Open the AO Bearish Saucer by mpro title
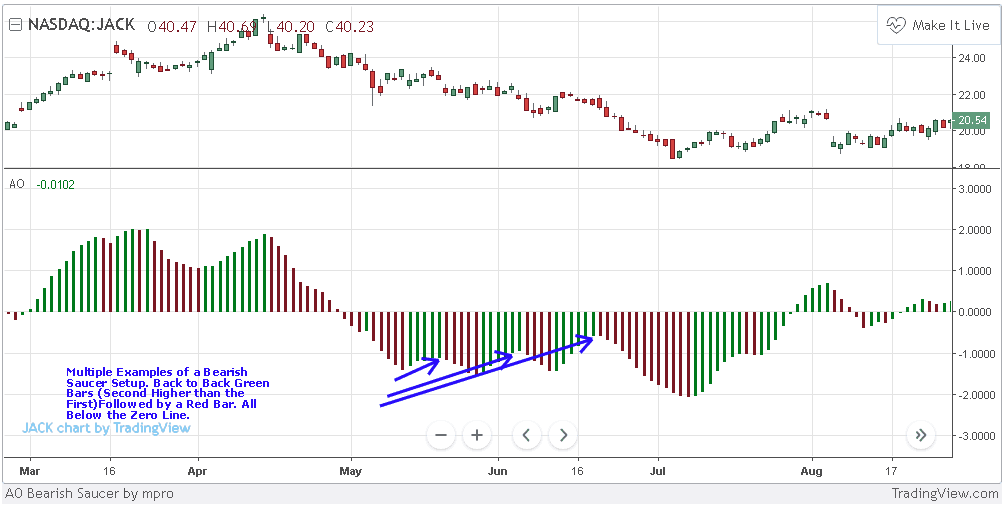The width and height of the screenshot is (1004, 506). click(x=89, y=494)
